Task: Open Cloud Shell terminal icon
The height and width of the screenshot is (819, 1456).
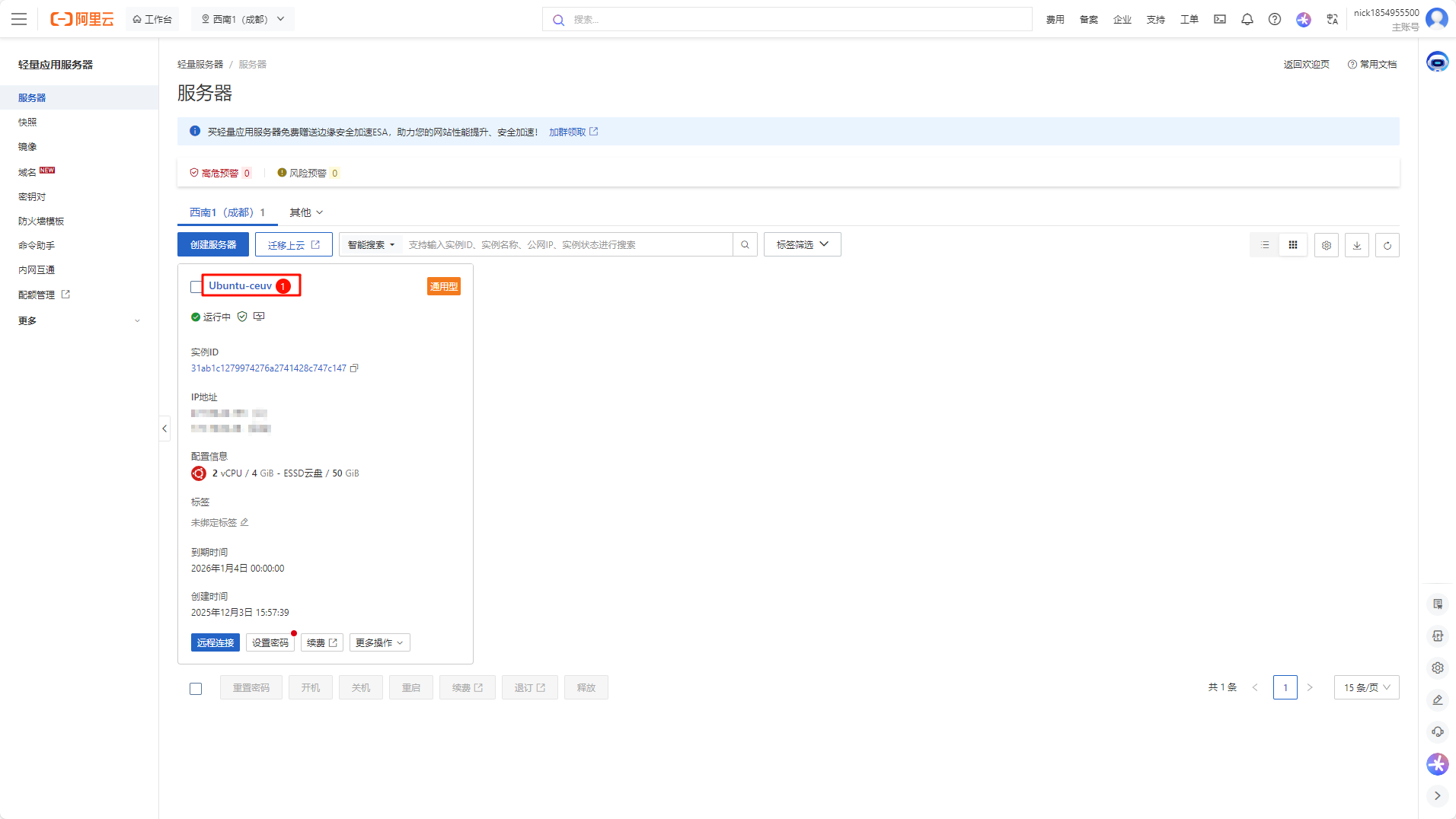Action: coord(1220,20)
